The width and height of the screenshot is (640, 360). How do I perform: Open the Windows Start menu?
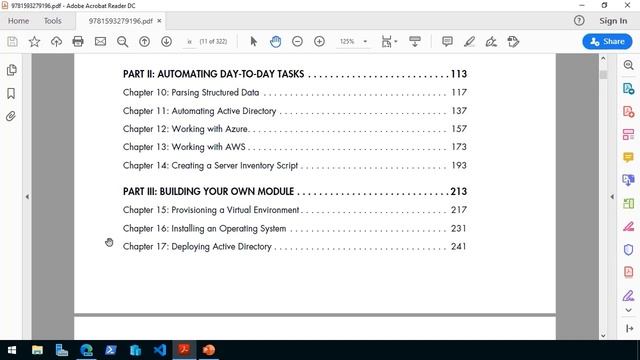click(x=12, y=350)
